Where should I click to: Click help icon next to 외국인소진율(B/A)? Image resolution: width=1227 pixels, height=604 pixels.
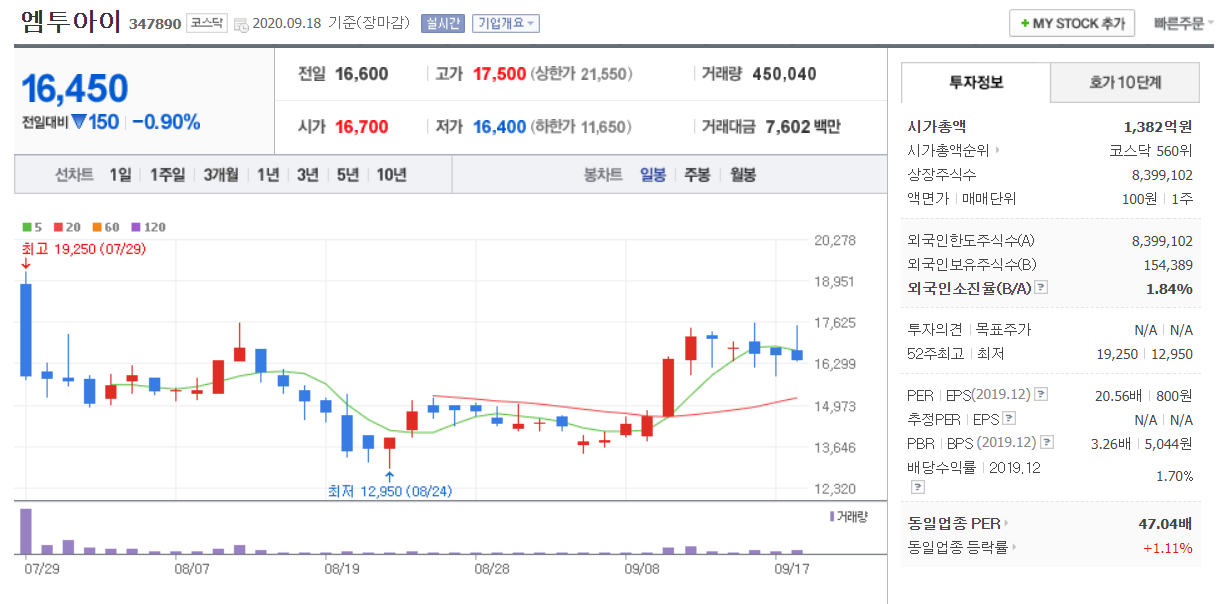tap(1041, 288)
